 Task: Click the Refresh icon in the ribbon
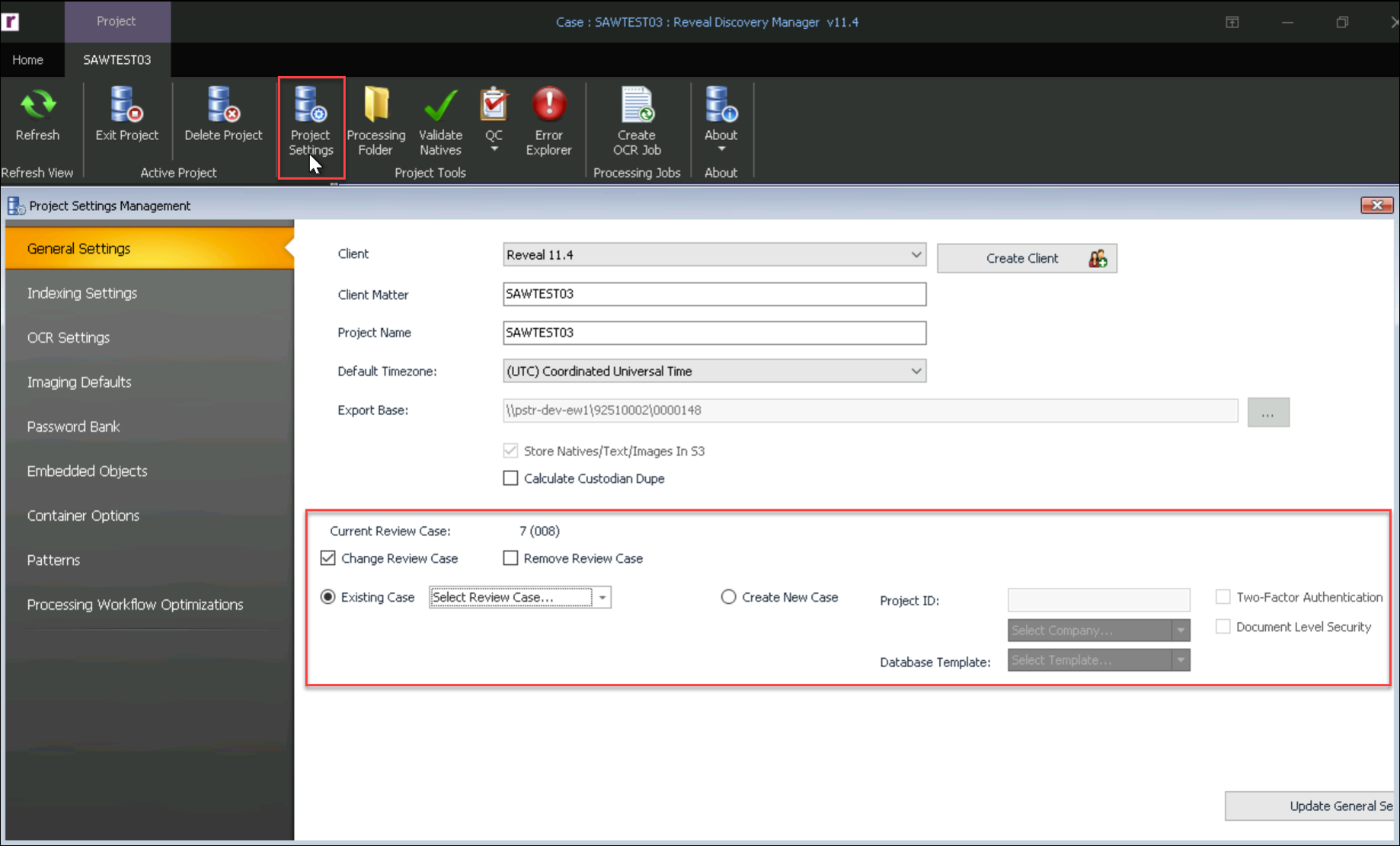coord(37,114)
